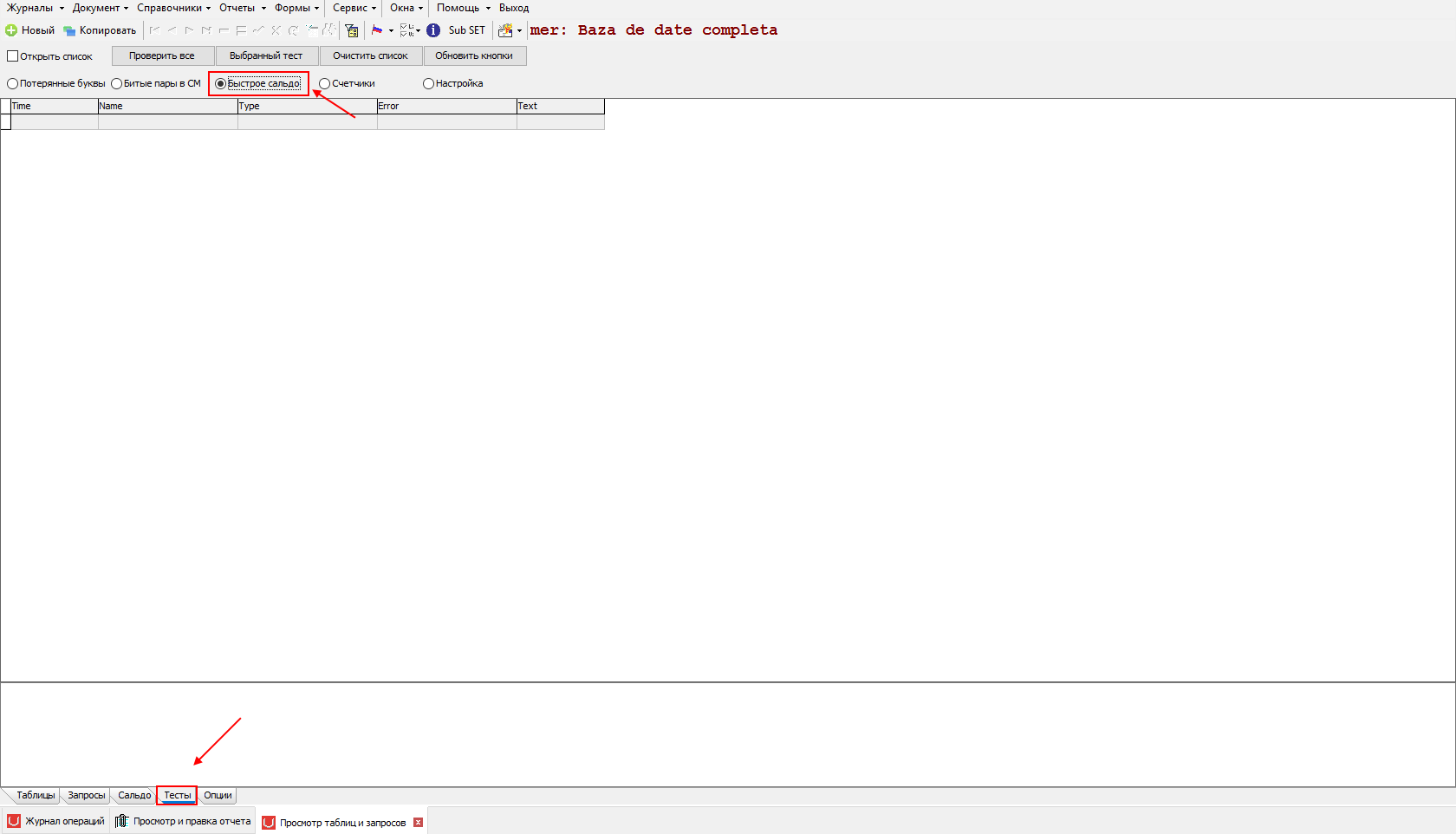This screenshot has width=1456, height=834.
Task: Select the Настройка radio button
Action: pos(428,84)
